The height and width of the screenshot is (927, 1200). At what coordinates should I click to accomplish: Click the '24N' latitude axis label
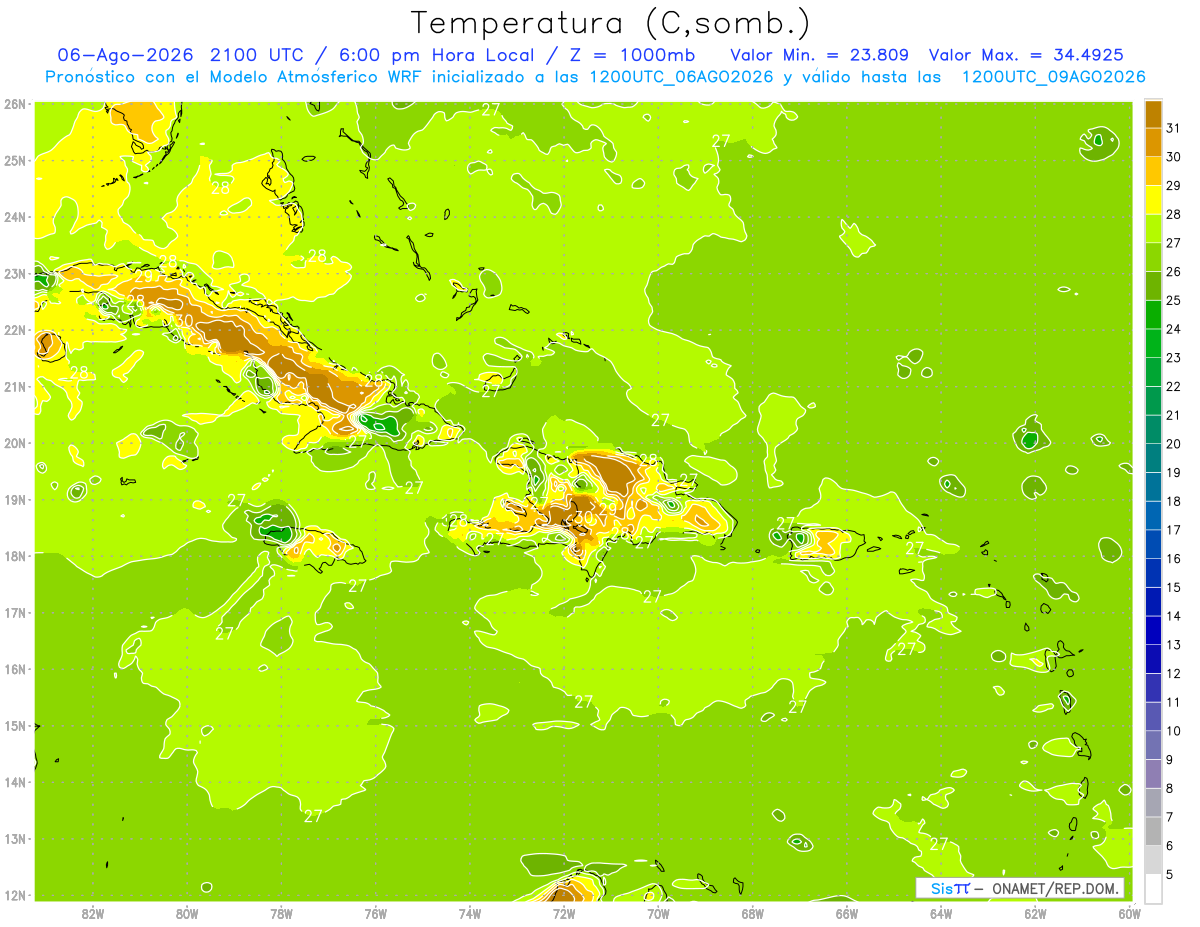tap(15, 217)
